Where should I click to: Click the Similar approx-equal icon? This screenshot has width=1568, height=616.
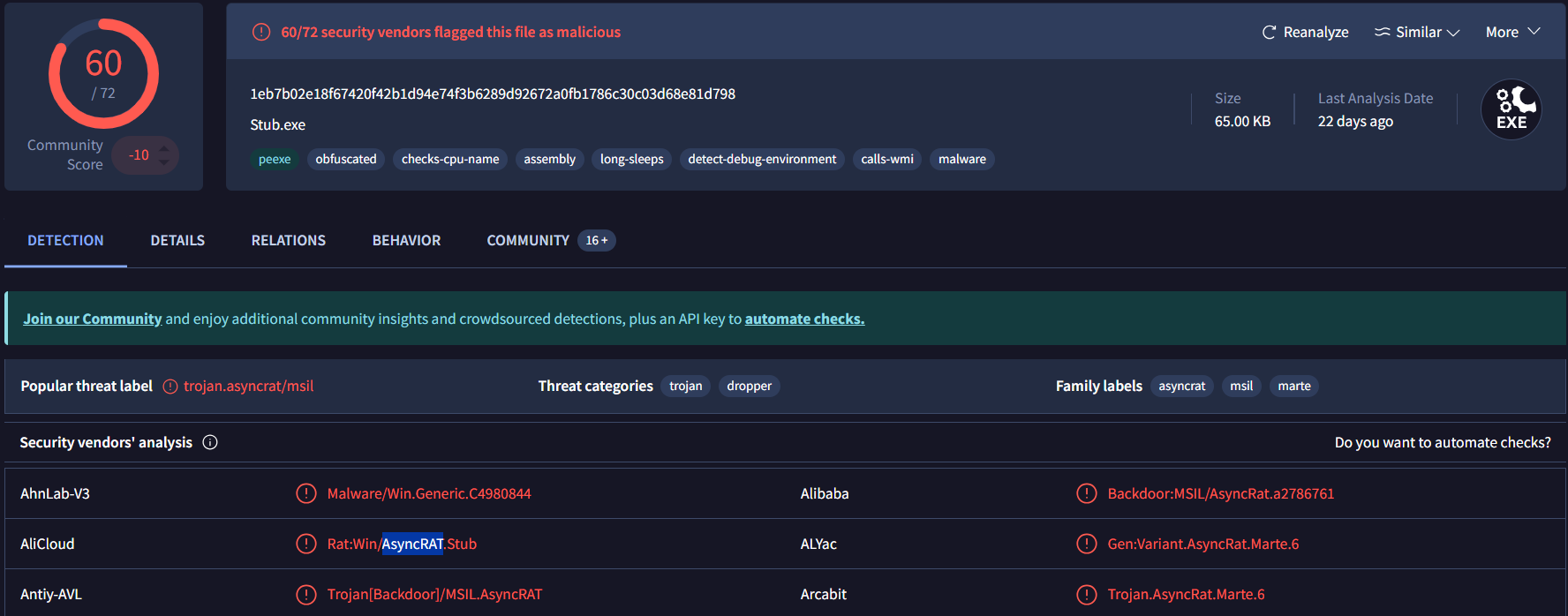(x=1383, y=32)
